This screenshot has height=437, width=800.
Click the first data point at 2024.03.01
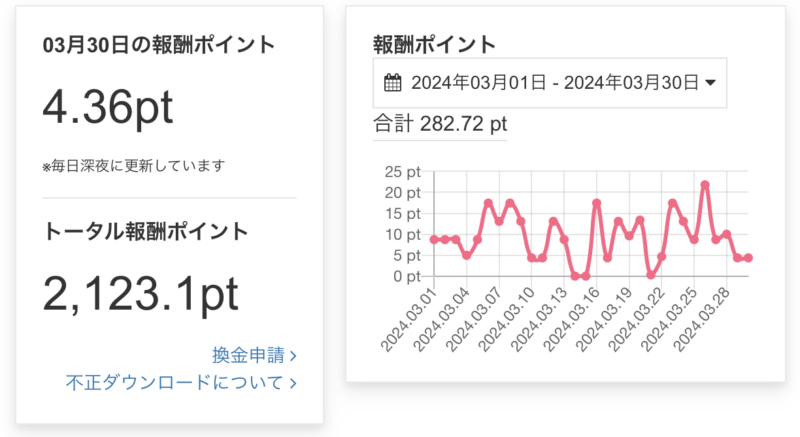click(434, 240)
